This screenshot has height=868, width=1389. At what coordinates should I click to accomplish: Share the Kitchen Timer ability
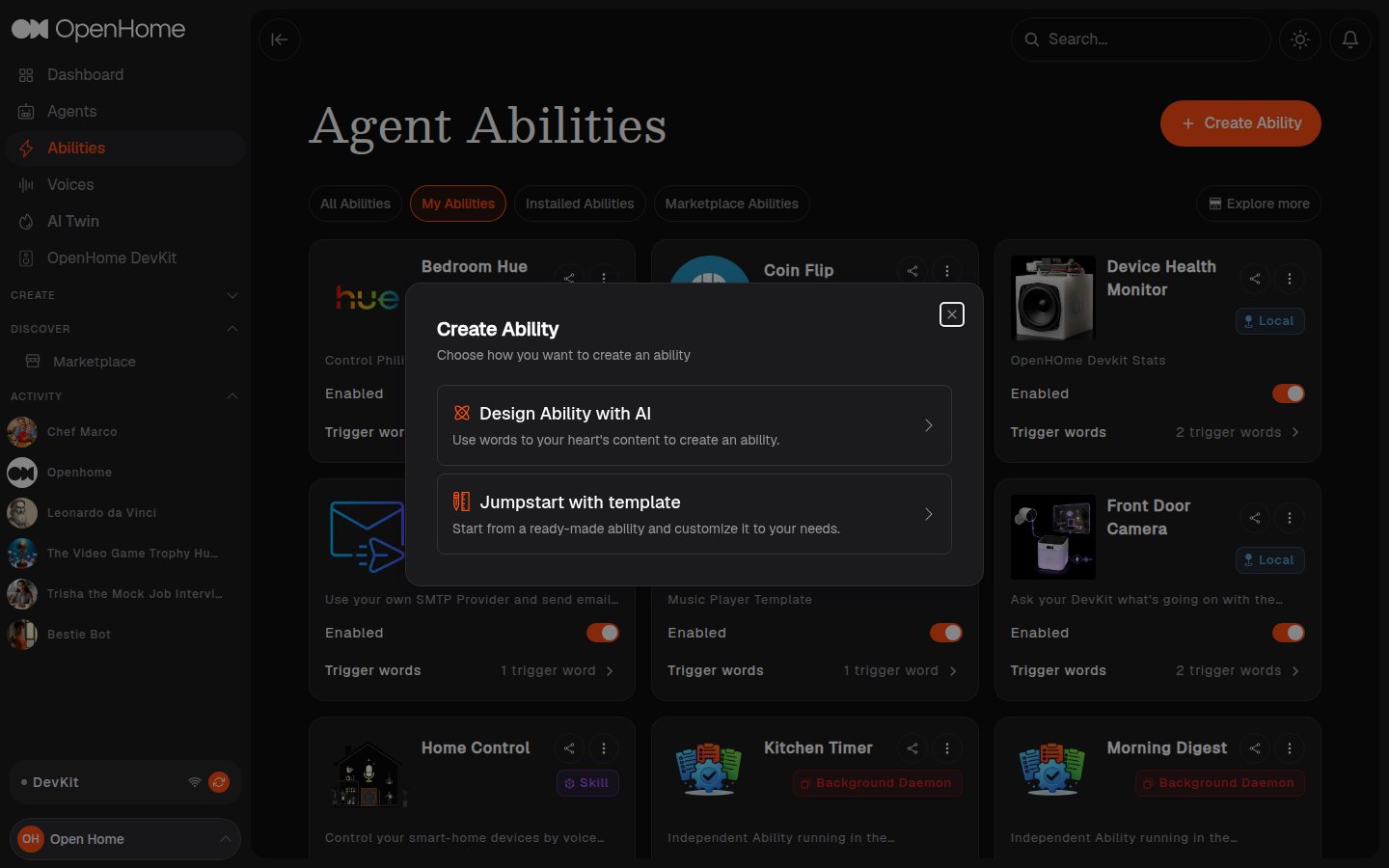pyautogui.click(x=912, y=748)
